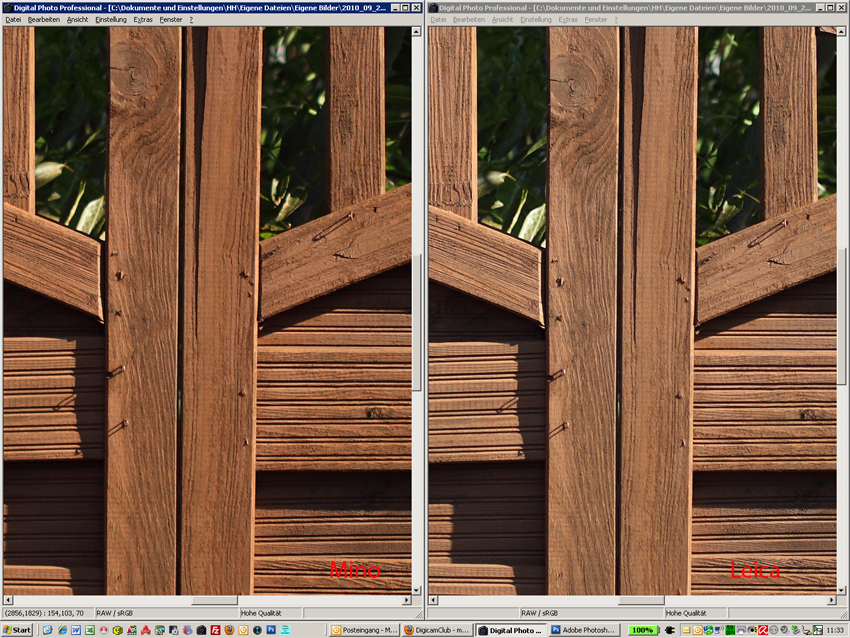
Task: Click the right window title bar app icon
Action: (x=433, y=8)
